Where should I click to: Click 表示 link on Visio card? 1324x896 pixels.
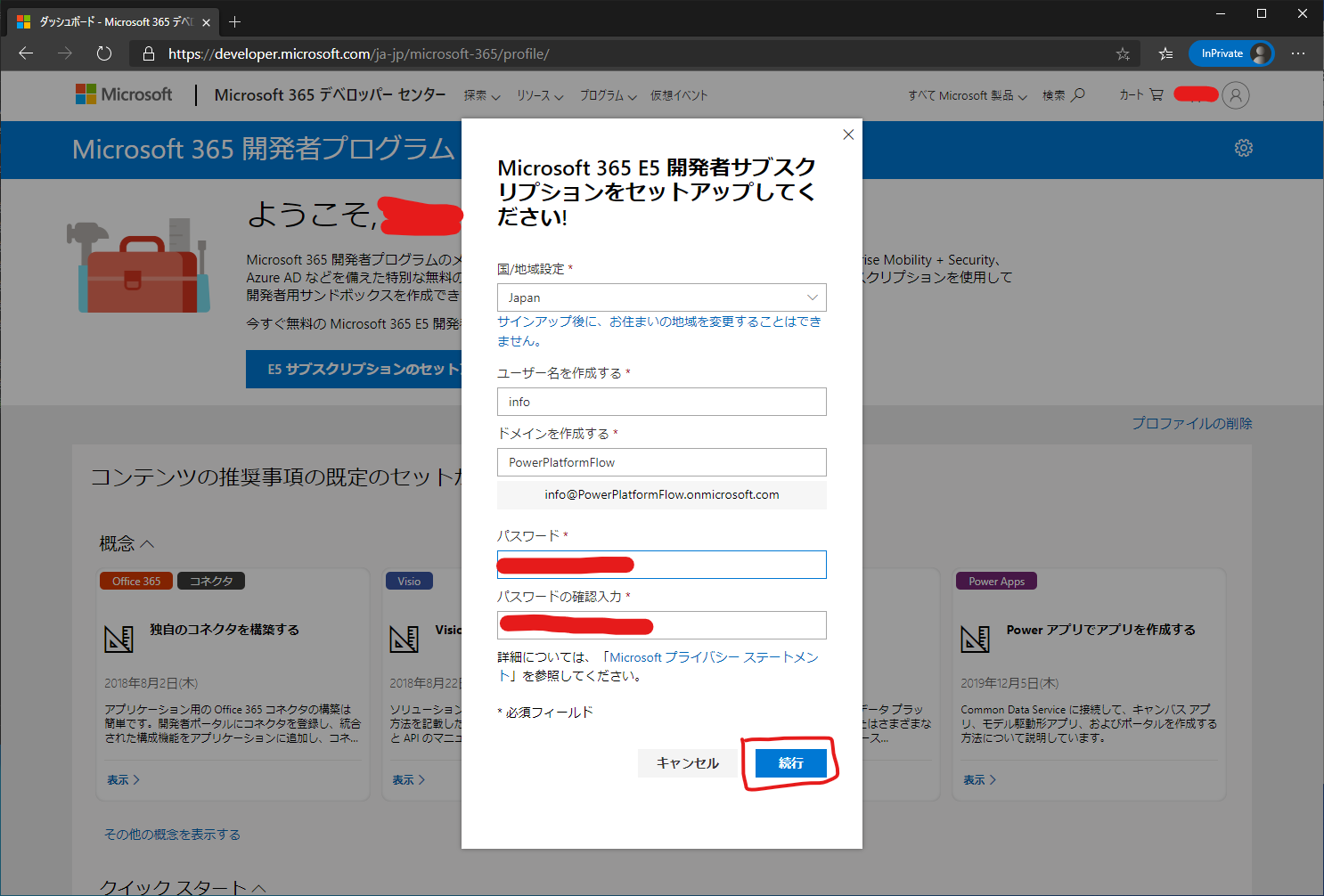(x=409, y=779)
